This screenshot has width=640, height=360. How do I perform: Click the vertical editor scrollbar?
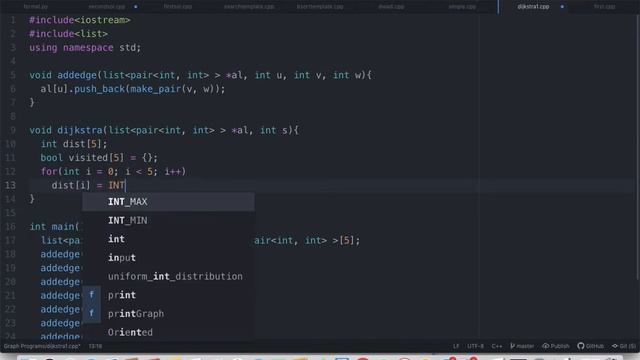click(638, 147)
